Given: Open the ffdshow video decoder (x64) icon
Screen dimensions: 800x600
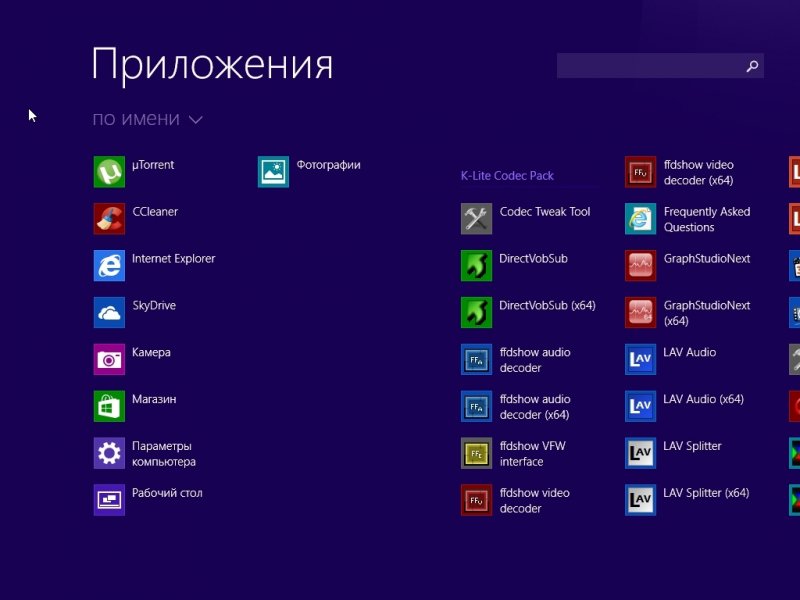Looking at the screenshot, I should click(641, 172).
